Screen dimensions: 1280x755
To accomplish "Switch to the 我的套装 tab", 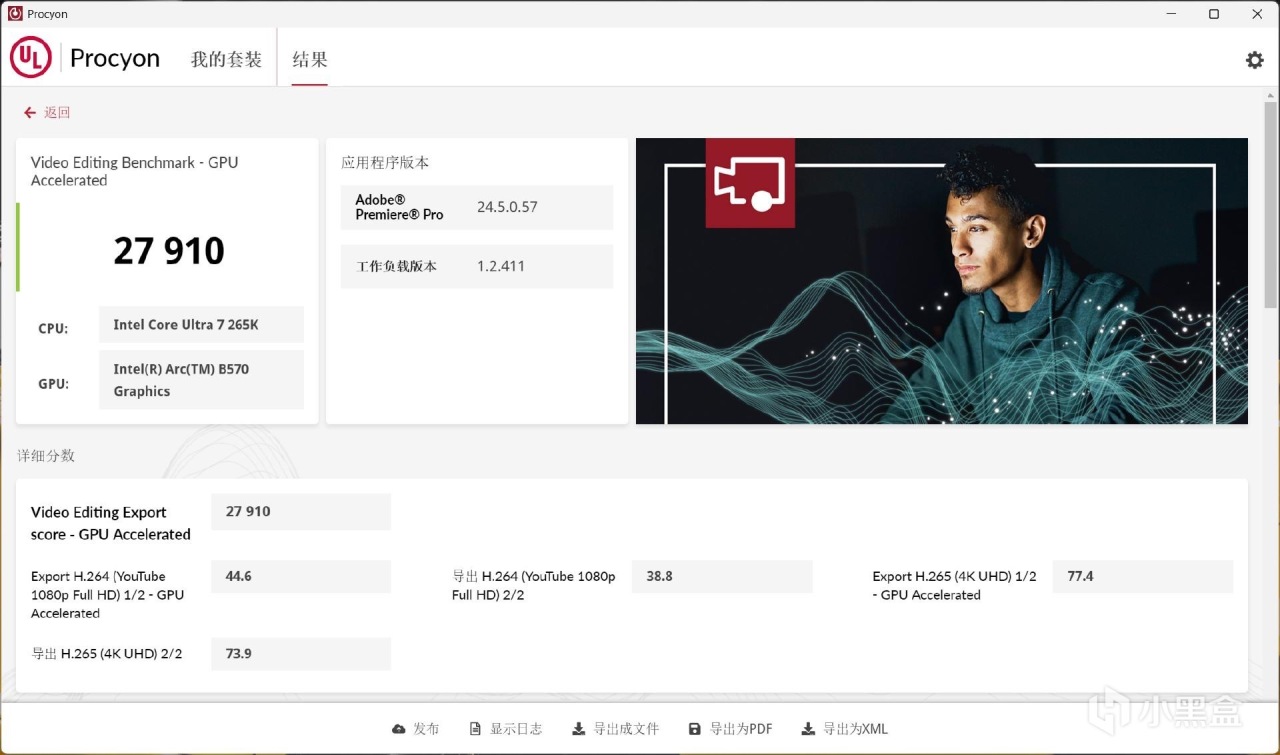I will (x=226, y=60).
